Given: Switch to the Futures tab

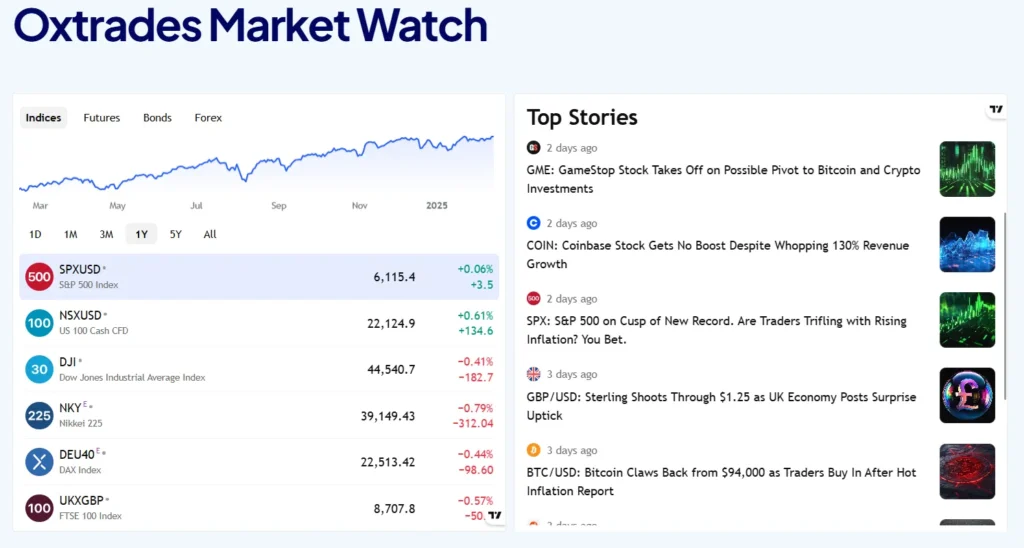Looking at the screenshot, I should [102, 118].
